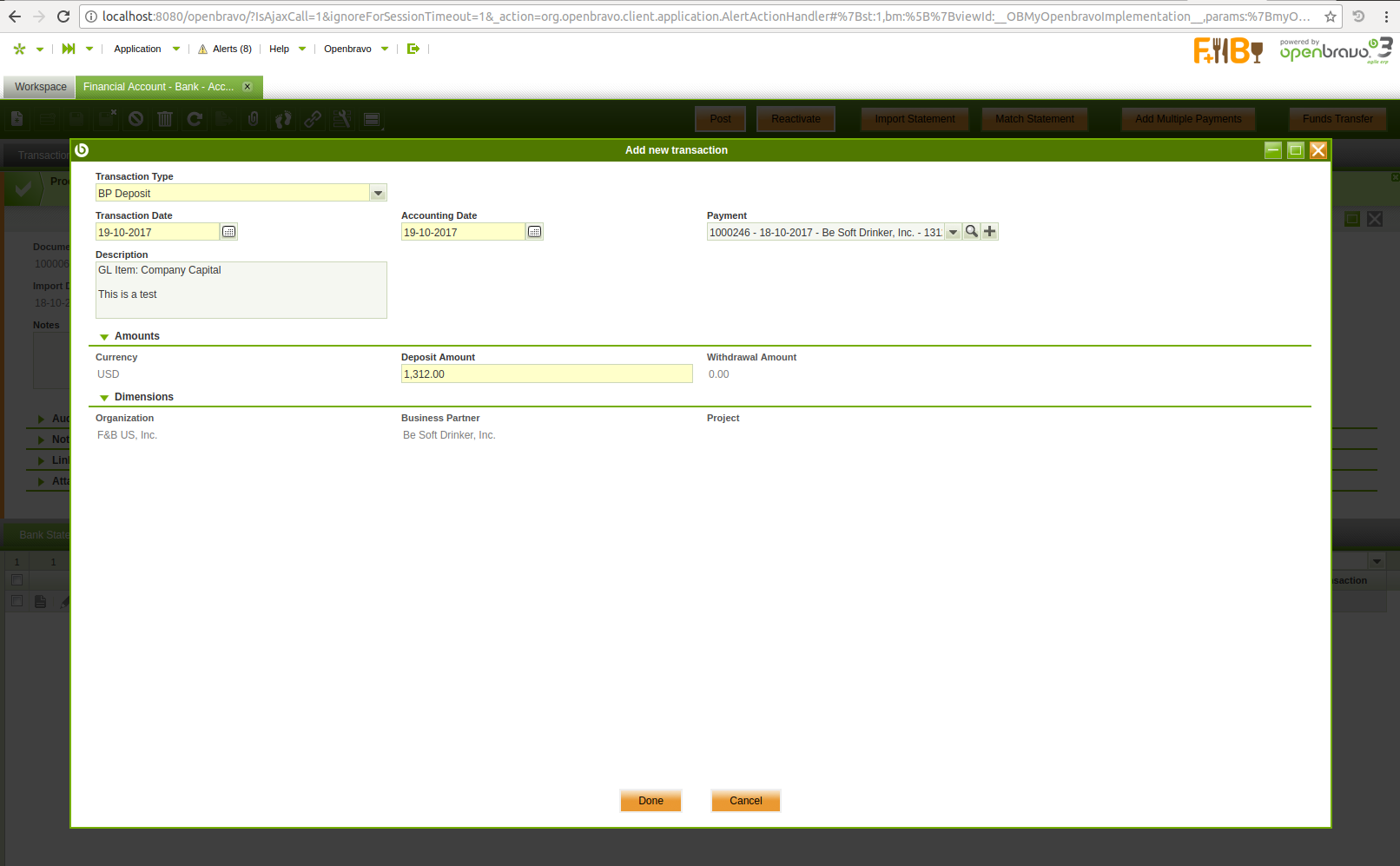Click the Post button
The image size is (1400, 866).
point(720,119)
